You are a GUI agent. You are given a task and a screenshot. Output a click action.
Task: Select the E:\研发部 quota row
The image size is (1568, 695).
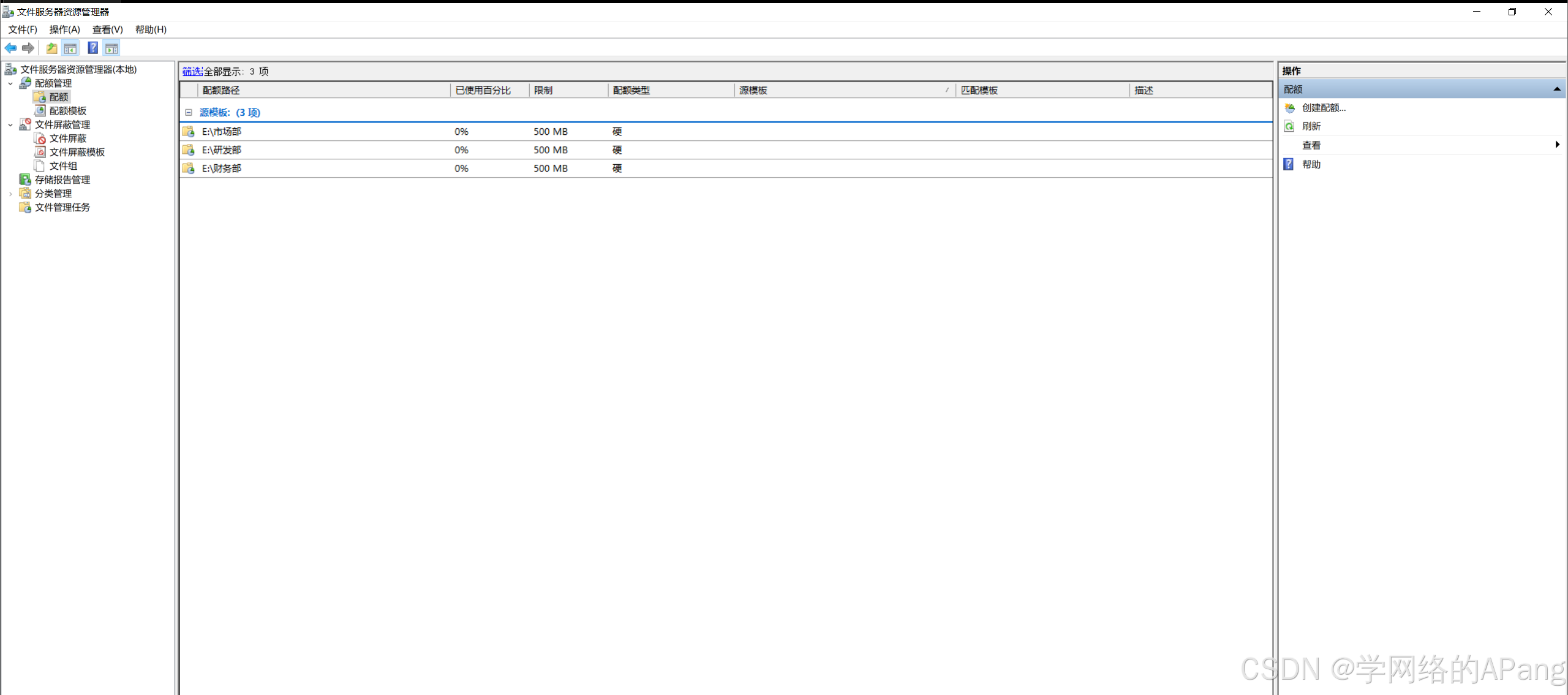pyautogui.click(x=222, y=150)
